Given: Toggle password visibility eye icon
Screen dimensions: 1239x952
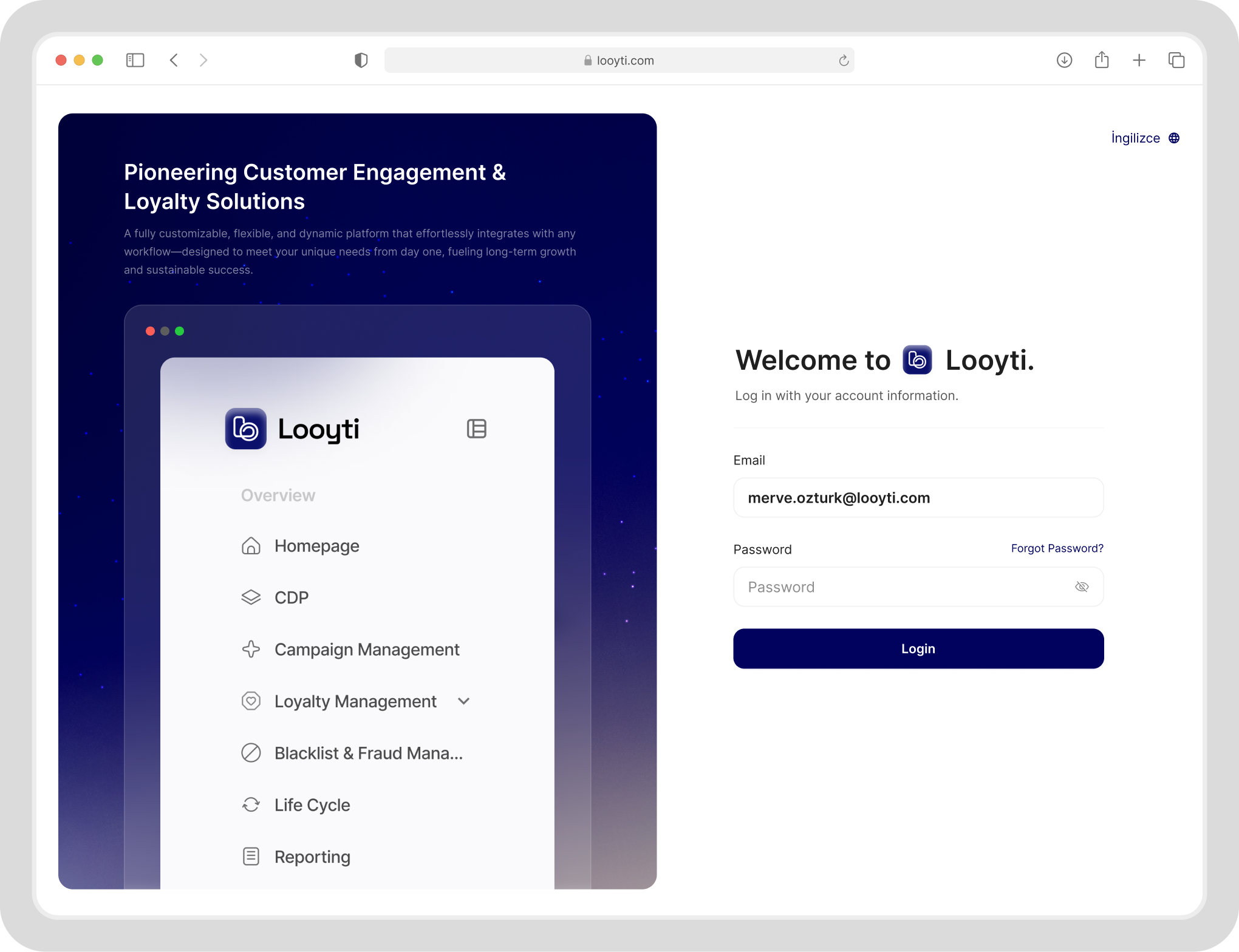Looking at the screenshot, I should coord(1082,586).
